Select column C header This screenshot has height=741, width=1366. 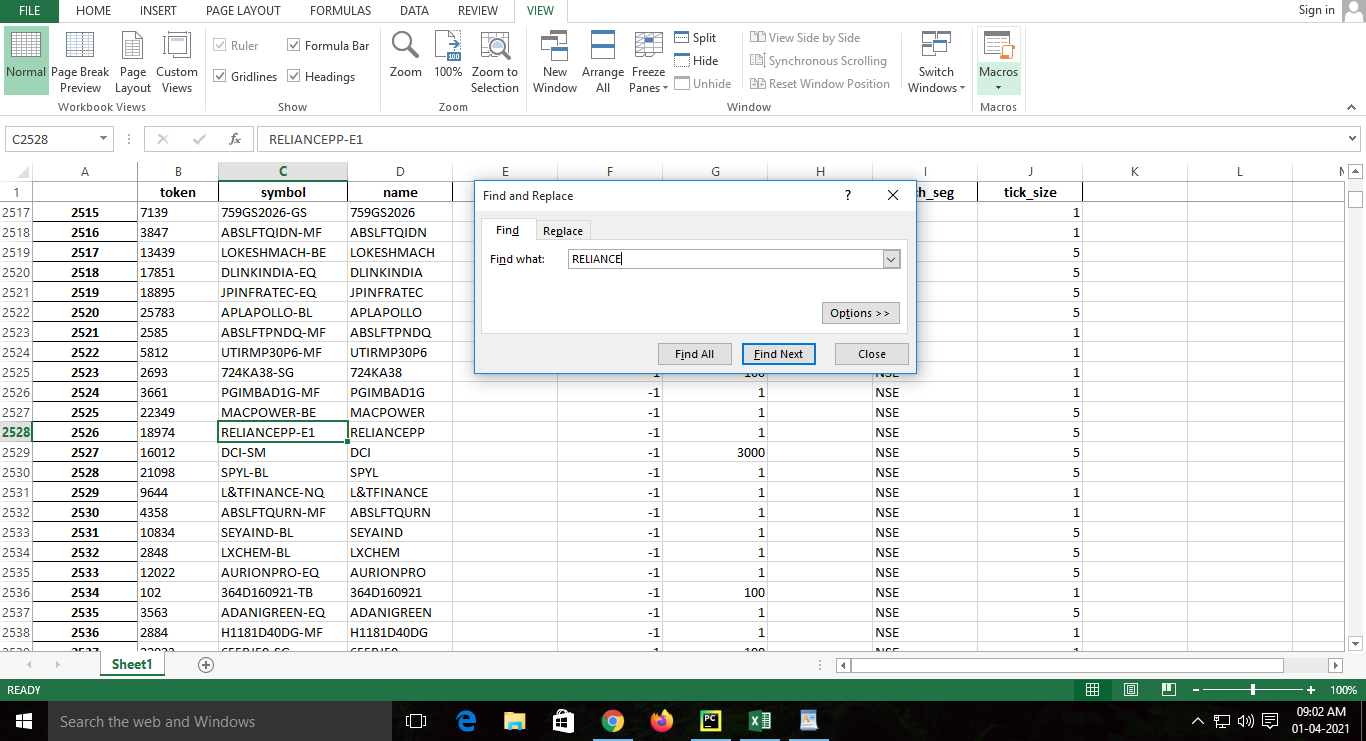point(283,172)
